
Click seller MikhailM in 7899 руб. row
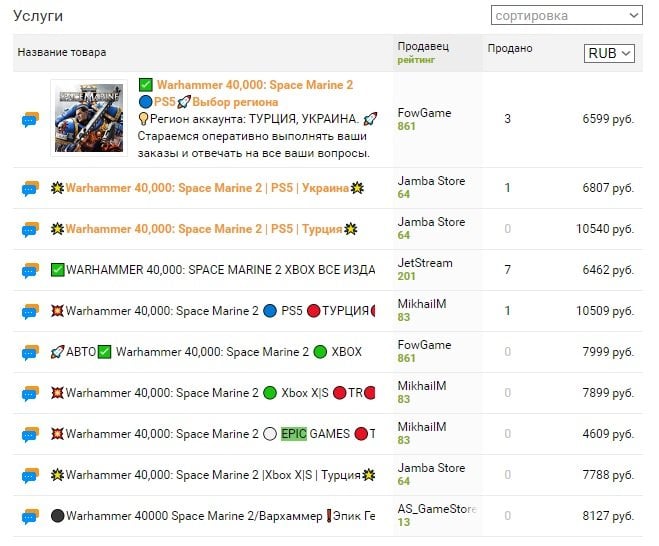[x=422, y=386]
